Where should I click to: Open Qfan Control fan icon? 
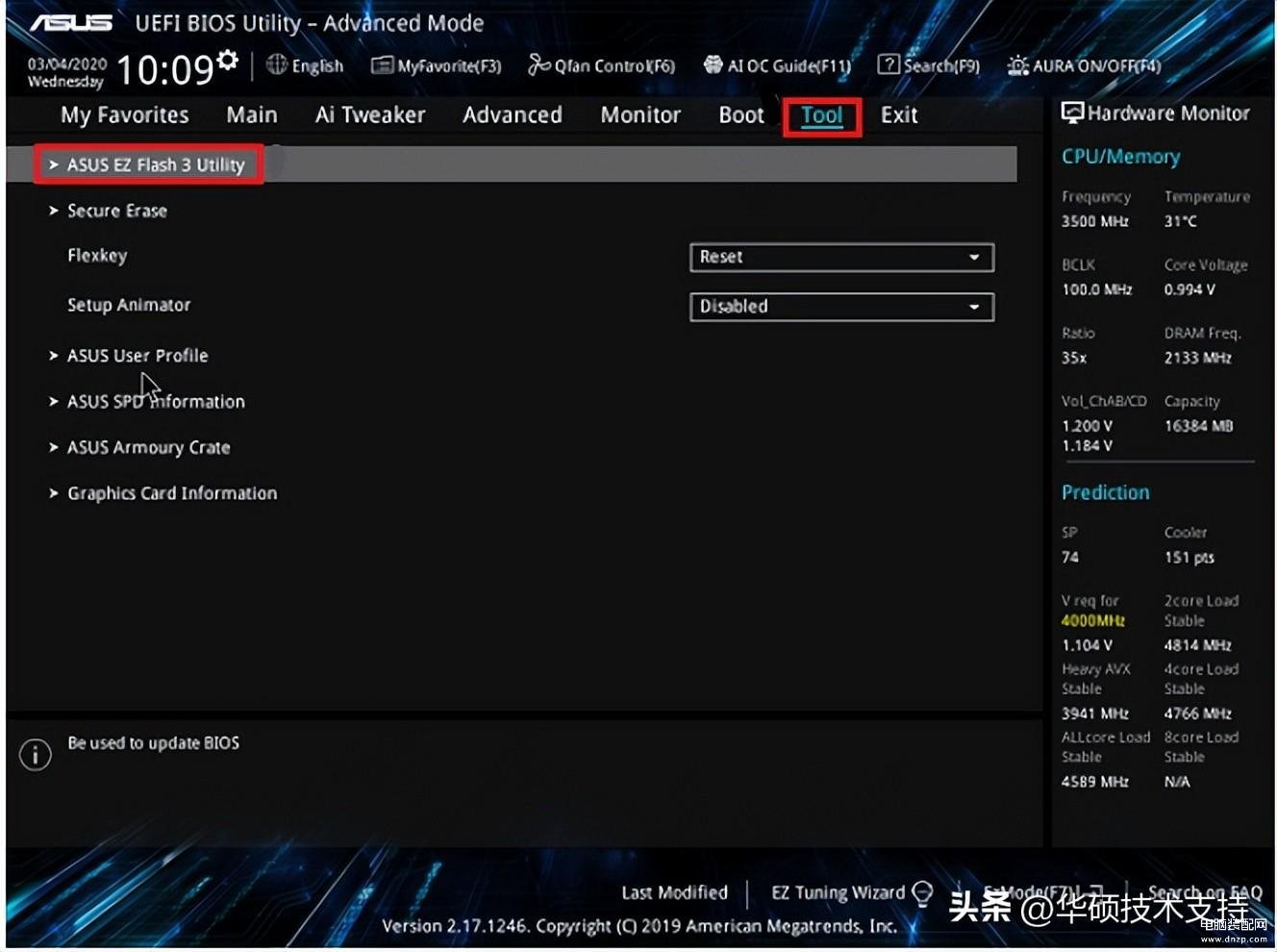[x=539, y=64]
